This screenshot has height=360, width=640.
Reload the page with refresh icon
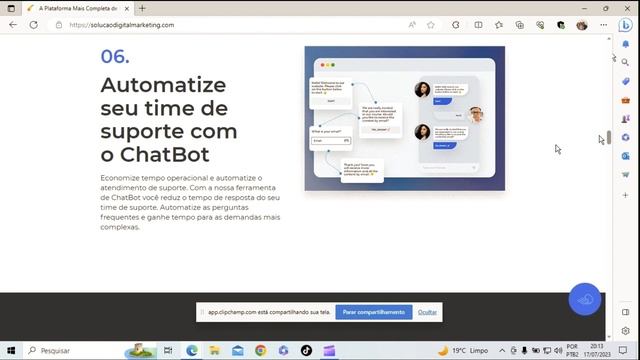pos(33,25)
